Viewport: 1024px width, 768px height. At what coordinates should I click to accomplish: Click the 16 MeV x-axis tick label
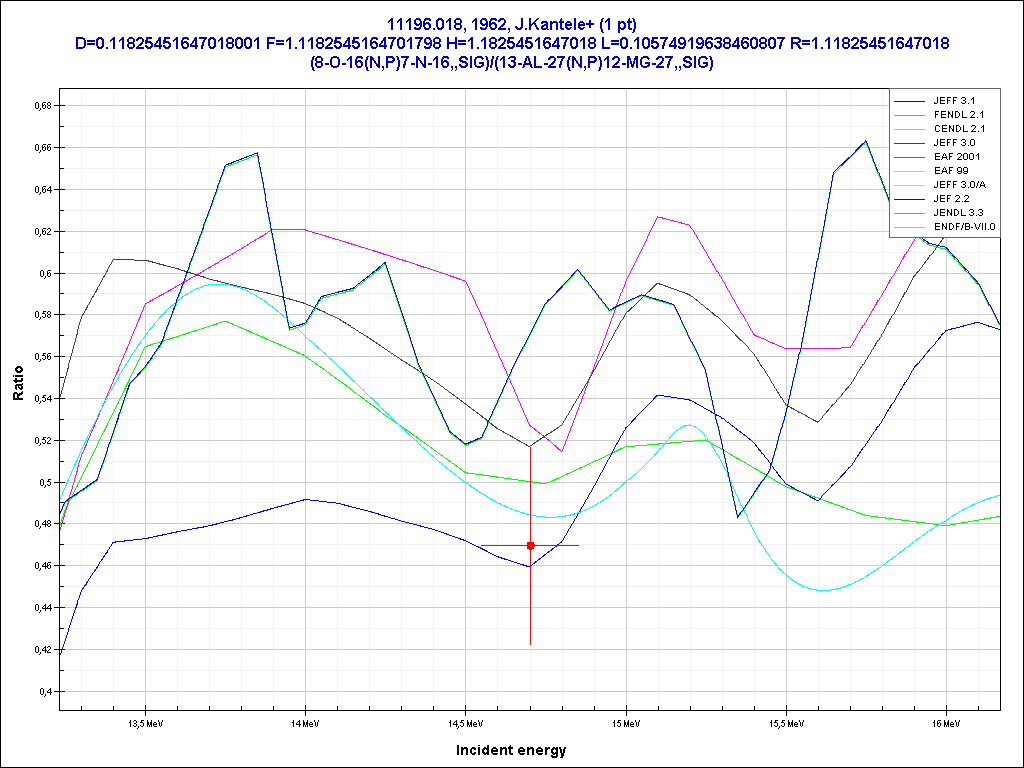point(944,722)
